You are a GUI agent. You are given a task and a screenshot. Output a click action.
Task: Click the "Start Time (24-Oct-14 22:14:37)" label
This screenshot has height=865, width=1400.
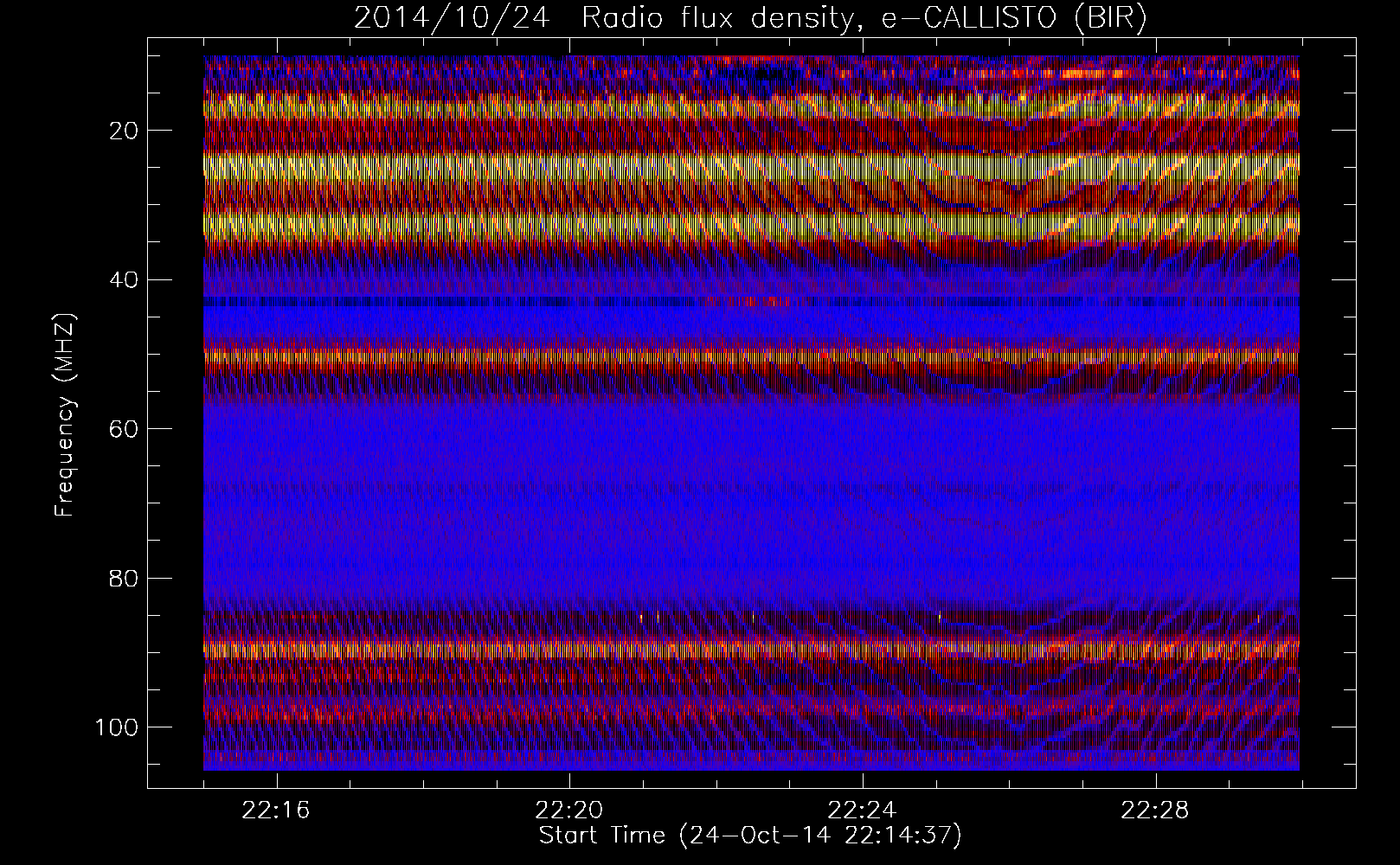click(750, 836)
